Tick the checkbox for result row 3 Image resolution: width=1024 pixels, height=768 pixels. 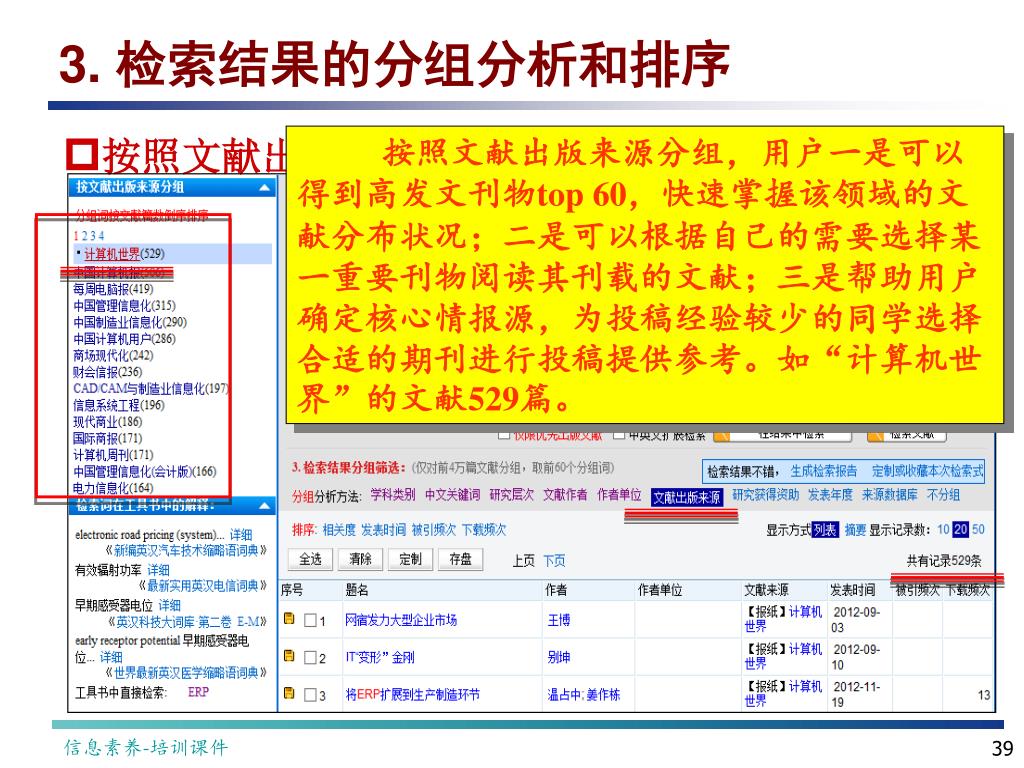tap(310, 695)
